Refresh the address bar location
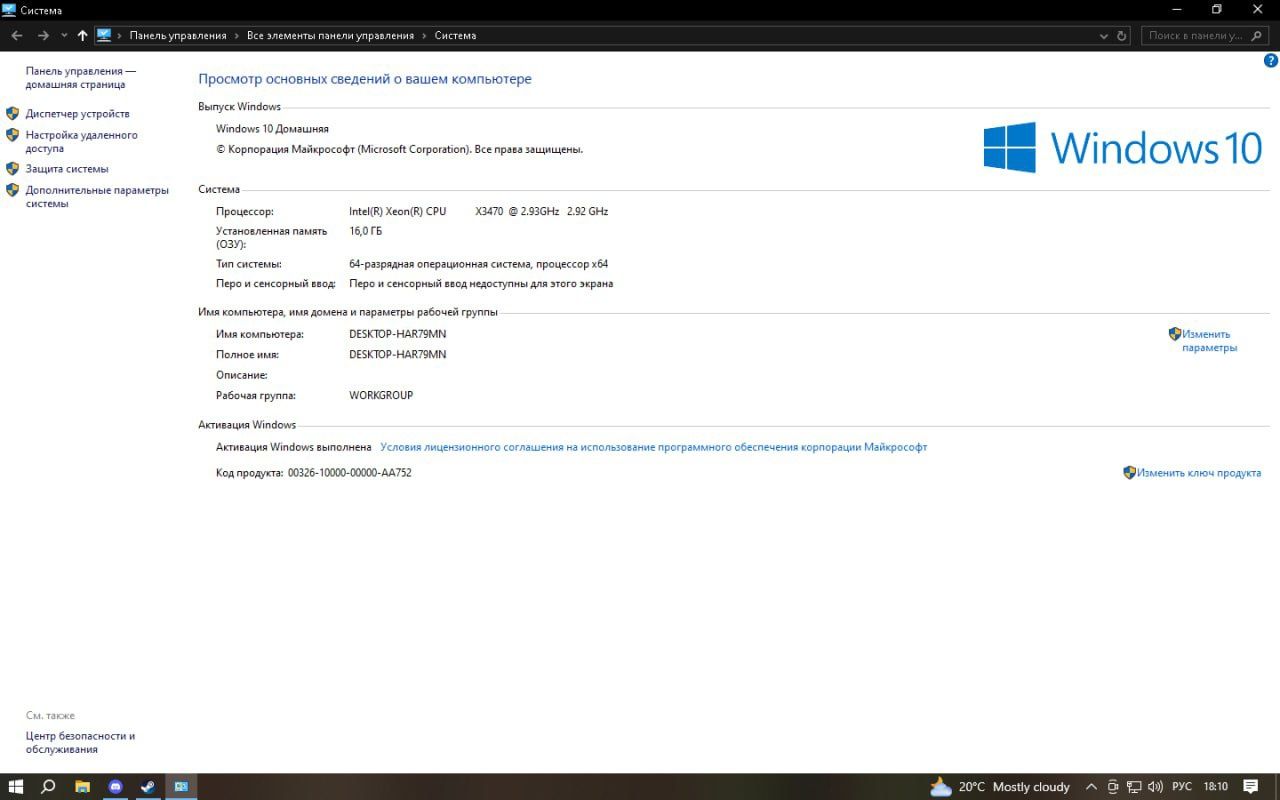The height and width of the screenshot is (800, 1280). click(x=1121, y=35)
